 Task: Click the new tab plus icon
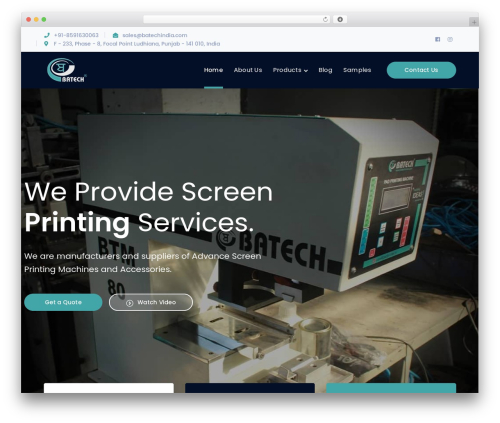coord(474,22)
